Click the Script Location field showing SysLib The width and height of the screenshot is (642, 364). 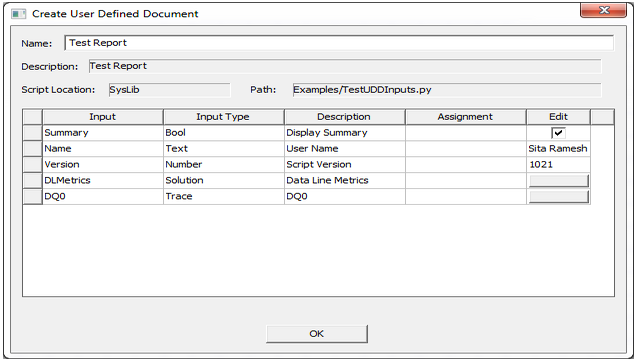click(170, 90)
